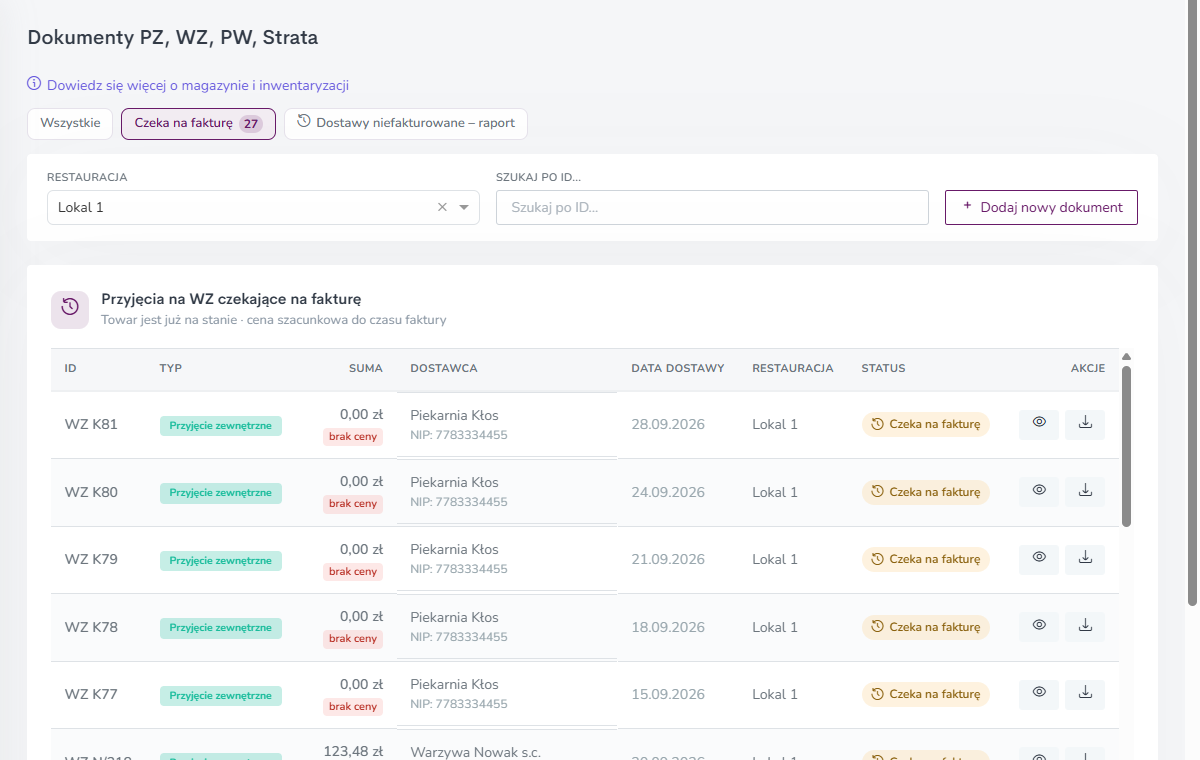The width and height of the screenshot is (1200, 760).
Task: Download document WZ K78
Action: 1085,626
